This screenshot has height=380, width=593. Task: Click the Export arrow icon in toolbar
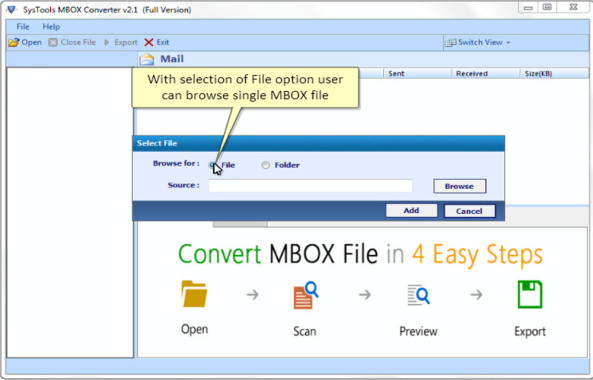(107, 42)
